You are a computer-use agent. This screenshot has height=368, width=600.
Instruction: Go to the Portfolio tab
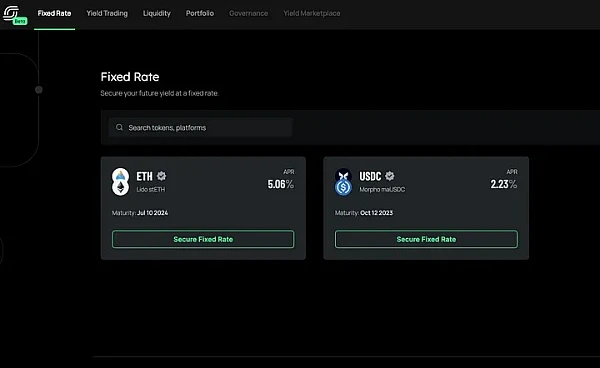pyautogui.click(x=200, y=13)
